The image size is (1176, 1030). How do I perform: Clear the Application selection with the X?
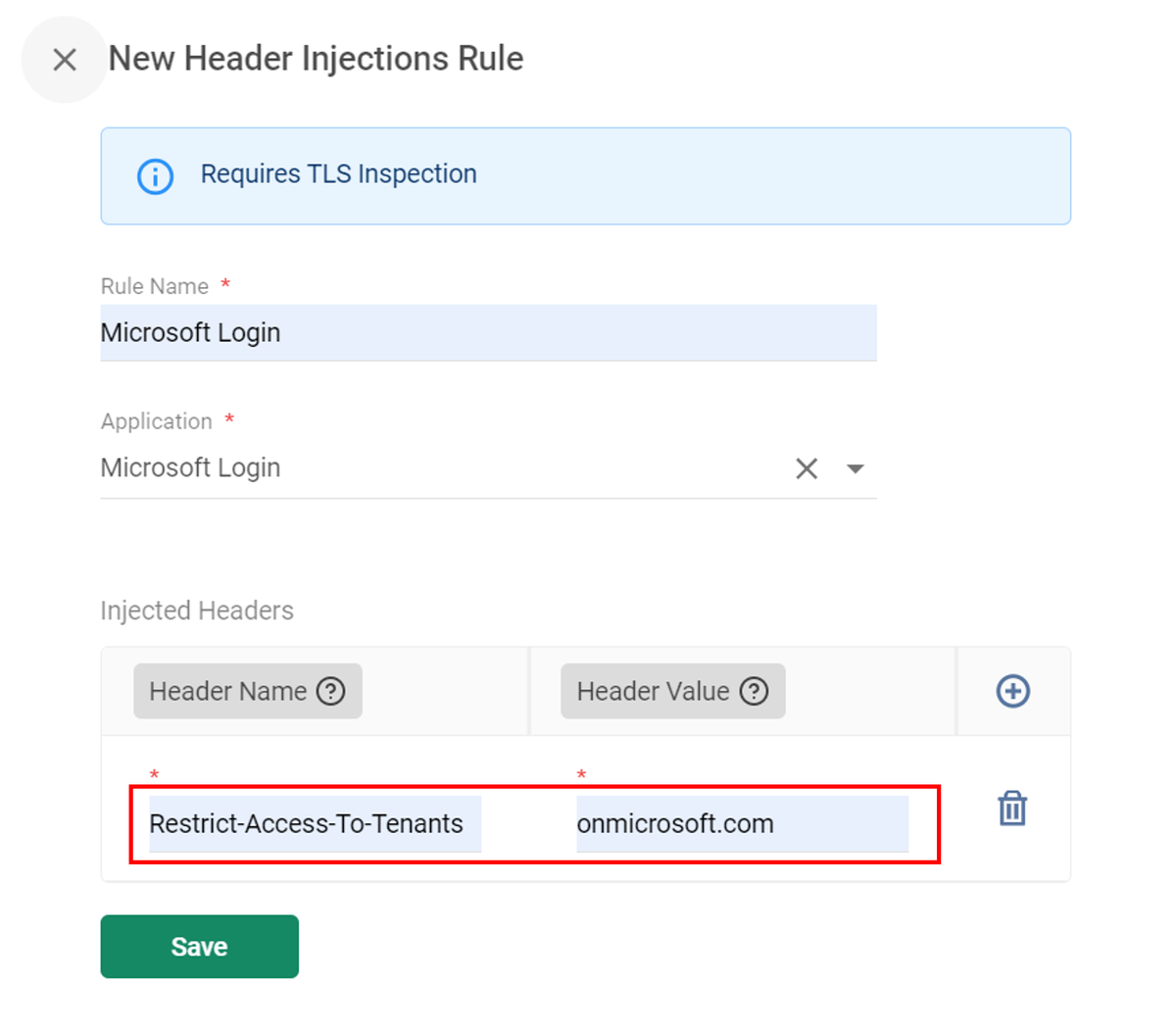pyautogui.click(x=807, y=468)
